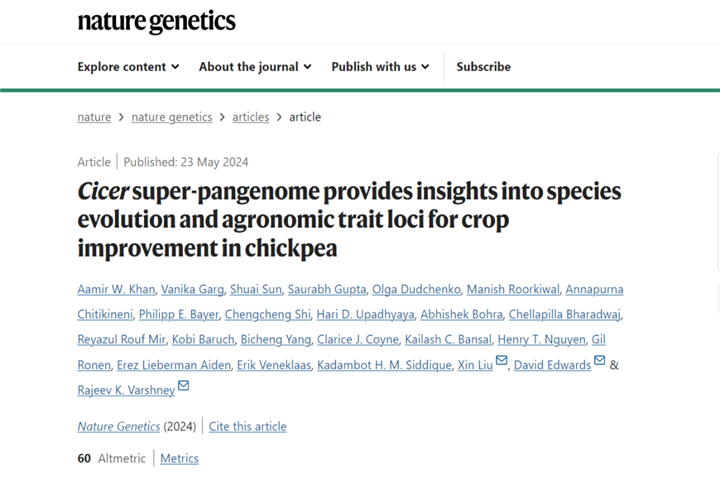
Task: Go to articles breadcrumb link
Action: coord(251,117)
